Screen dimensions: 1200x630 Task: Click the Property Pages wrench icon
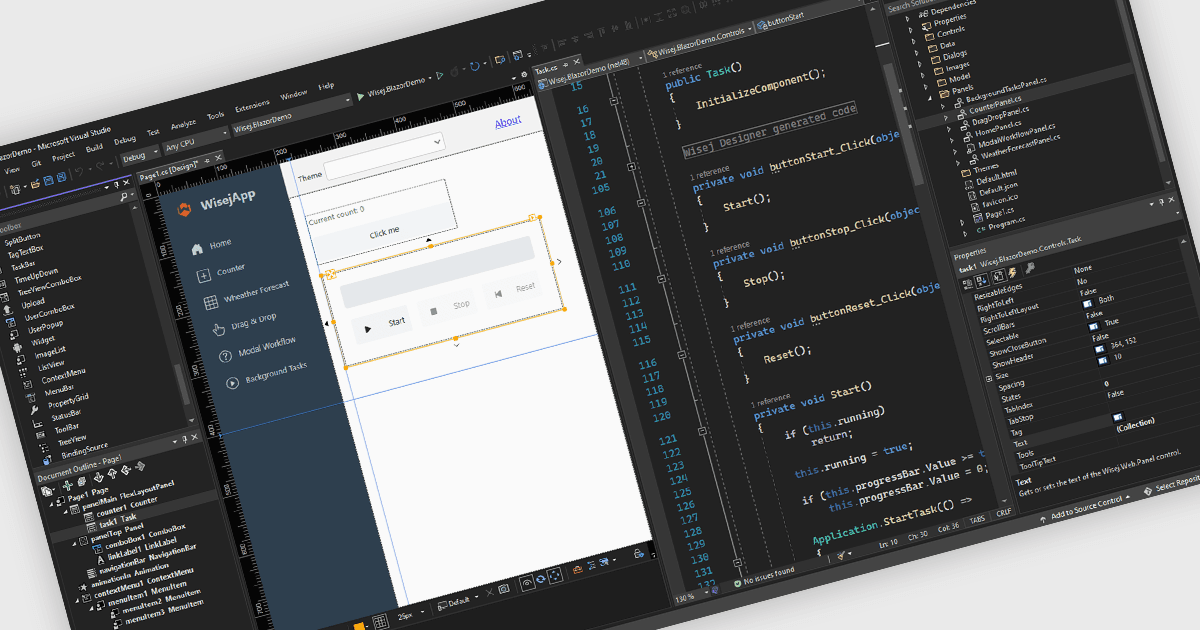(x=1029, y=269)
